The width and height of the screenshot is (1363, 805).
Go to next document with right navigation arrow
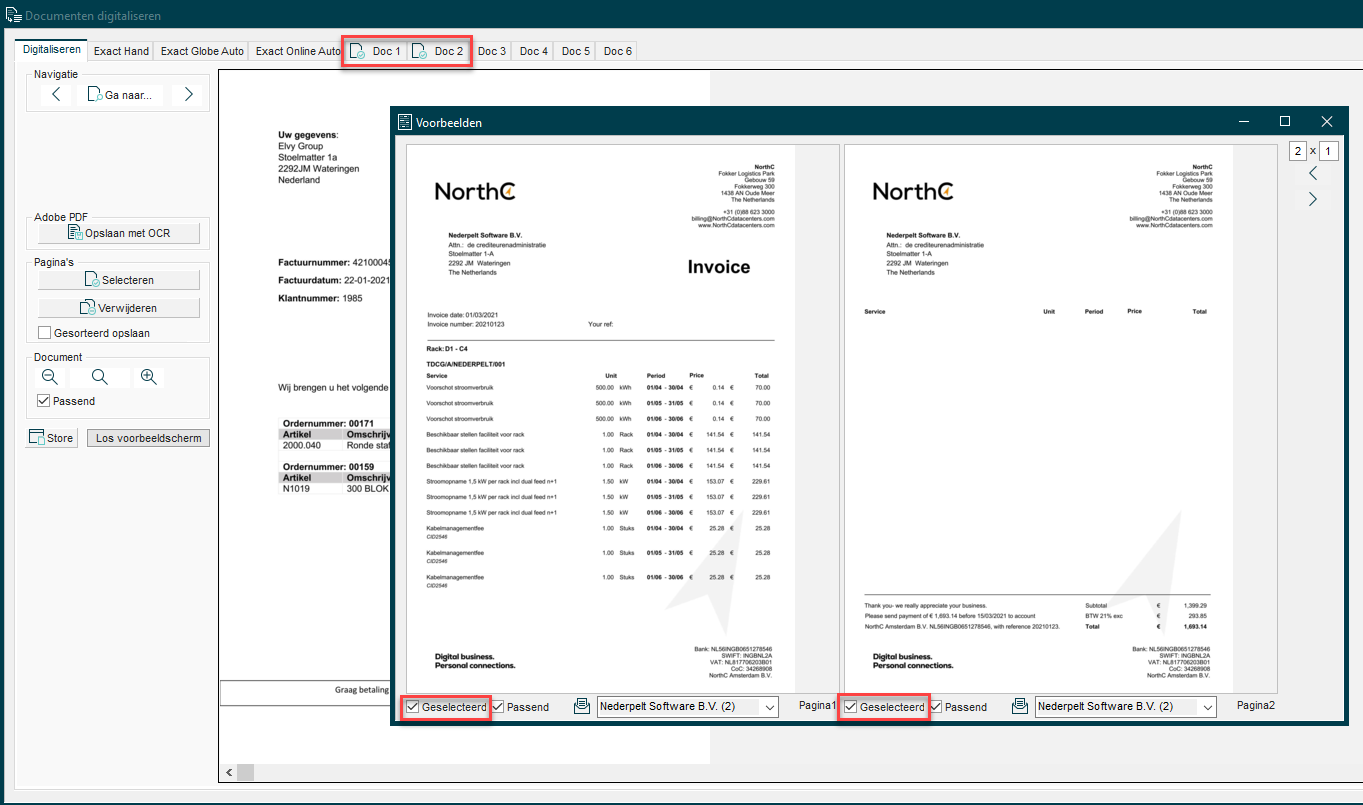point(188,95)
